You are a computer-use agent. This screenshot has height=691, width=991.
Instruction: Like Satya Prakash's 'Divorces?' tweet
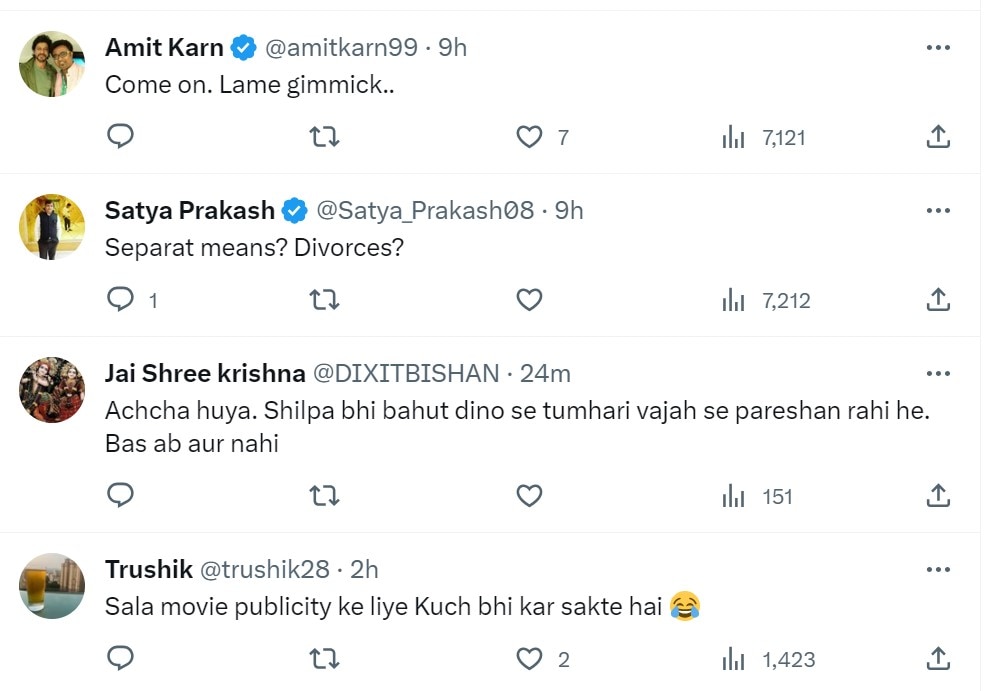(x=530, y=300)
